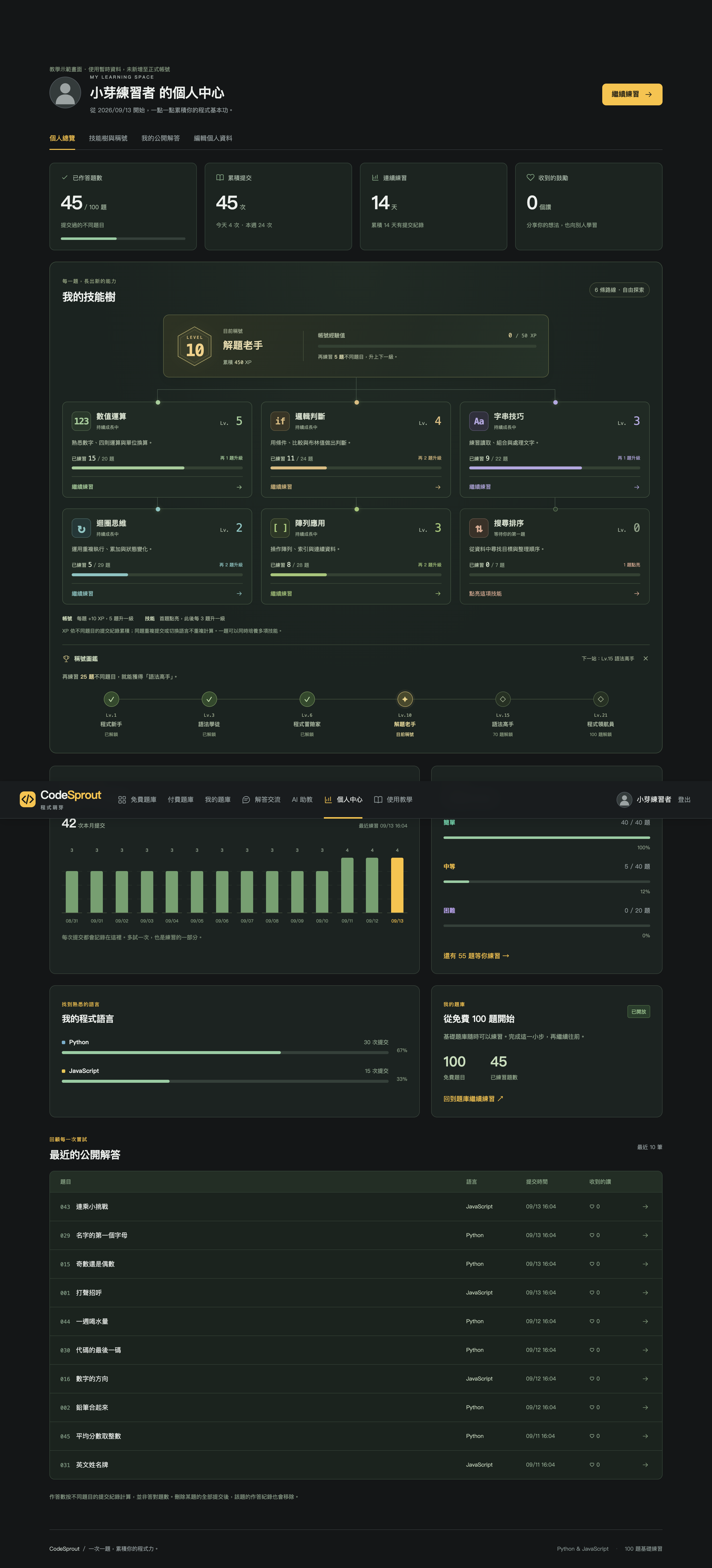The image size is (712, 1568).
Task: Click the Python language progress bar
Action: pyautogui.click(x=225, y=1052)
